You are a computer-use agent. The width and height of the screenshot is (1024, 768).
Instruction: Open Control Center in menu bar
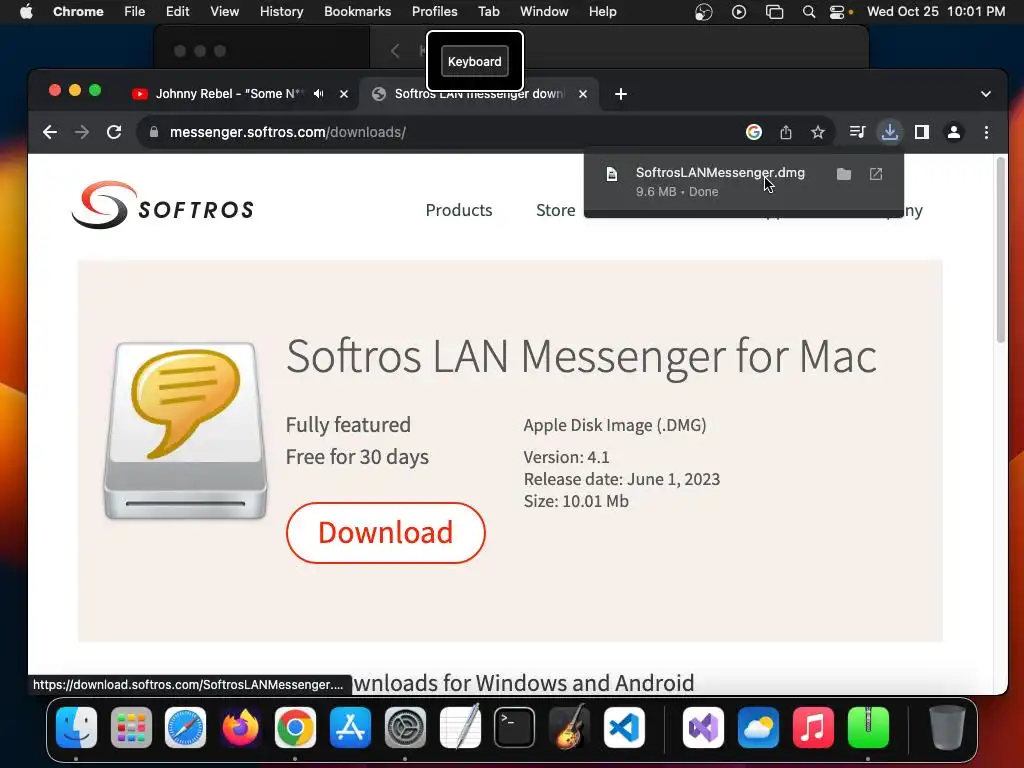click(x=837, y=12)
